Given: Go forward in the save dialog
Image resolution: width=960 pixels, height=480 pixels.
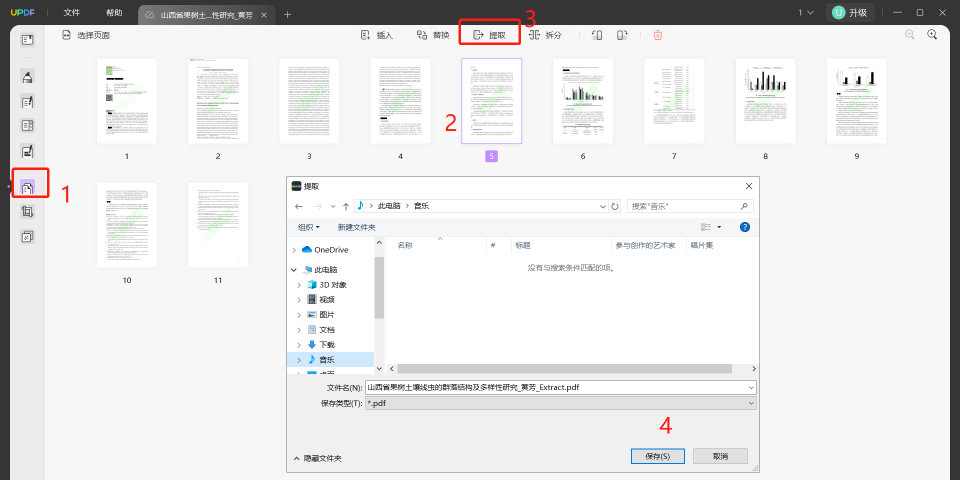Looking at the screenshot, I should point(318,206).
